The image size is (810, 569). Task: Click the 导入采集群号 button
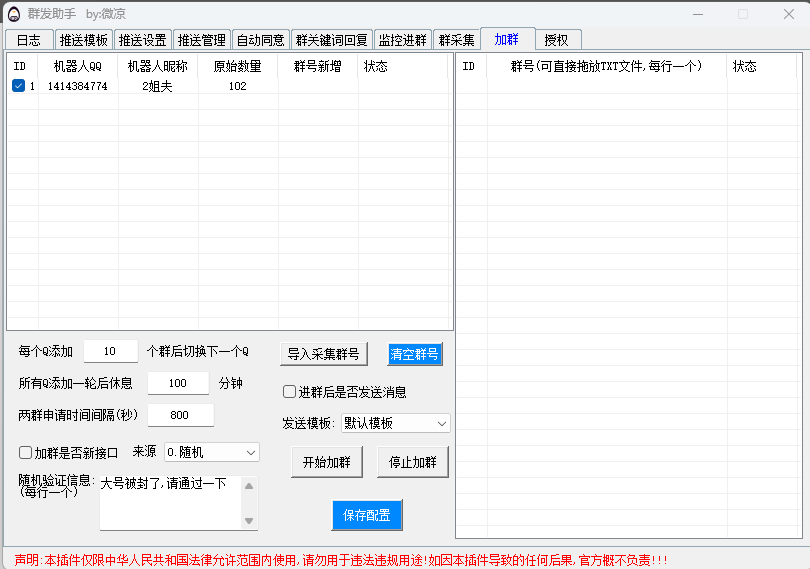(x=323, y=354)
